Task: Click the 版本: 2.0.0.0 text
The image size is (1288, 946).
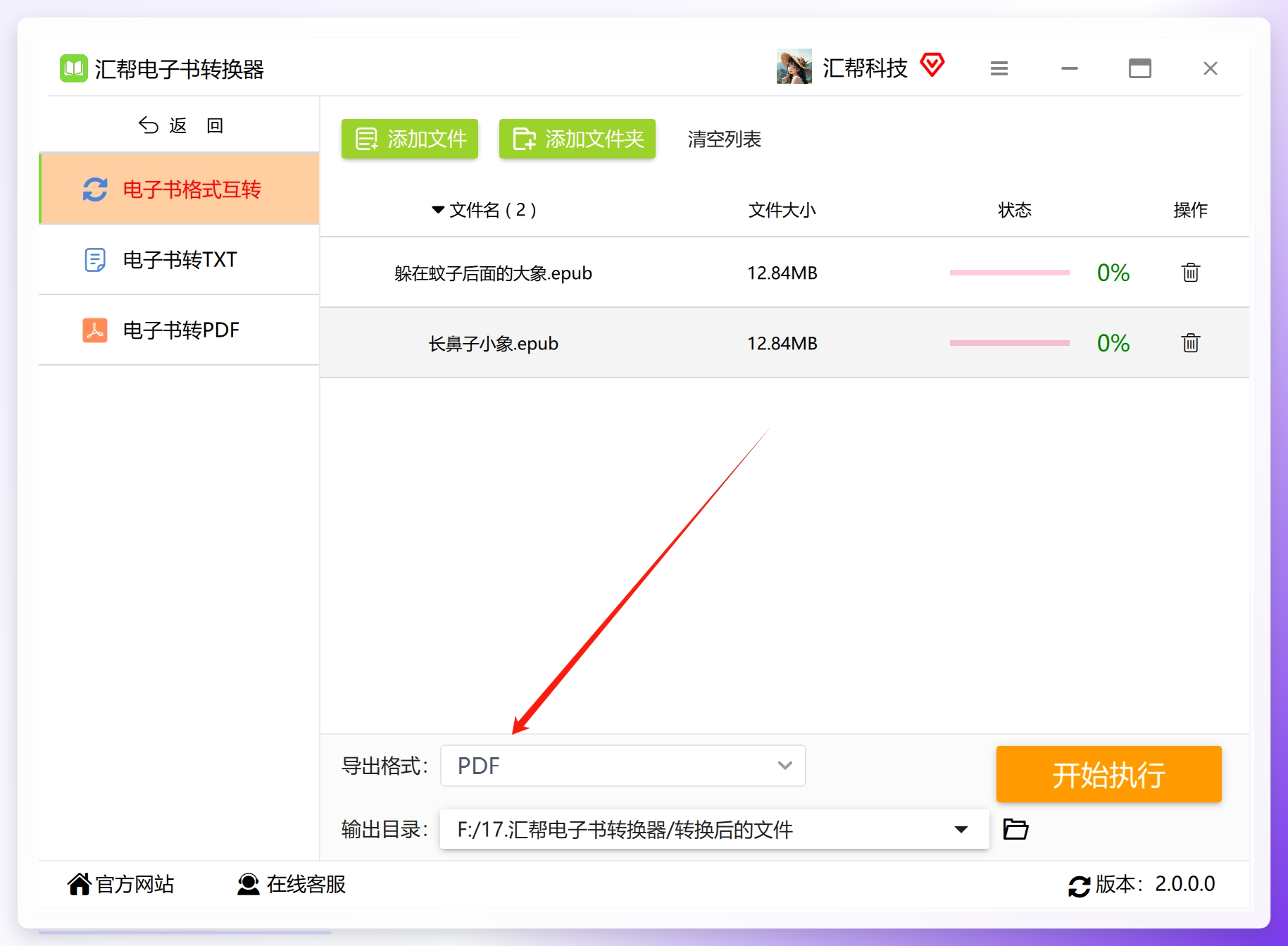Action: click(1155, 884)
